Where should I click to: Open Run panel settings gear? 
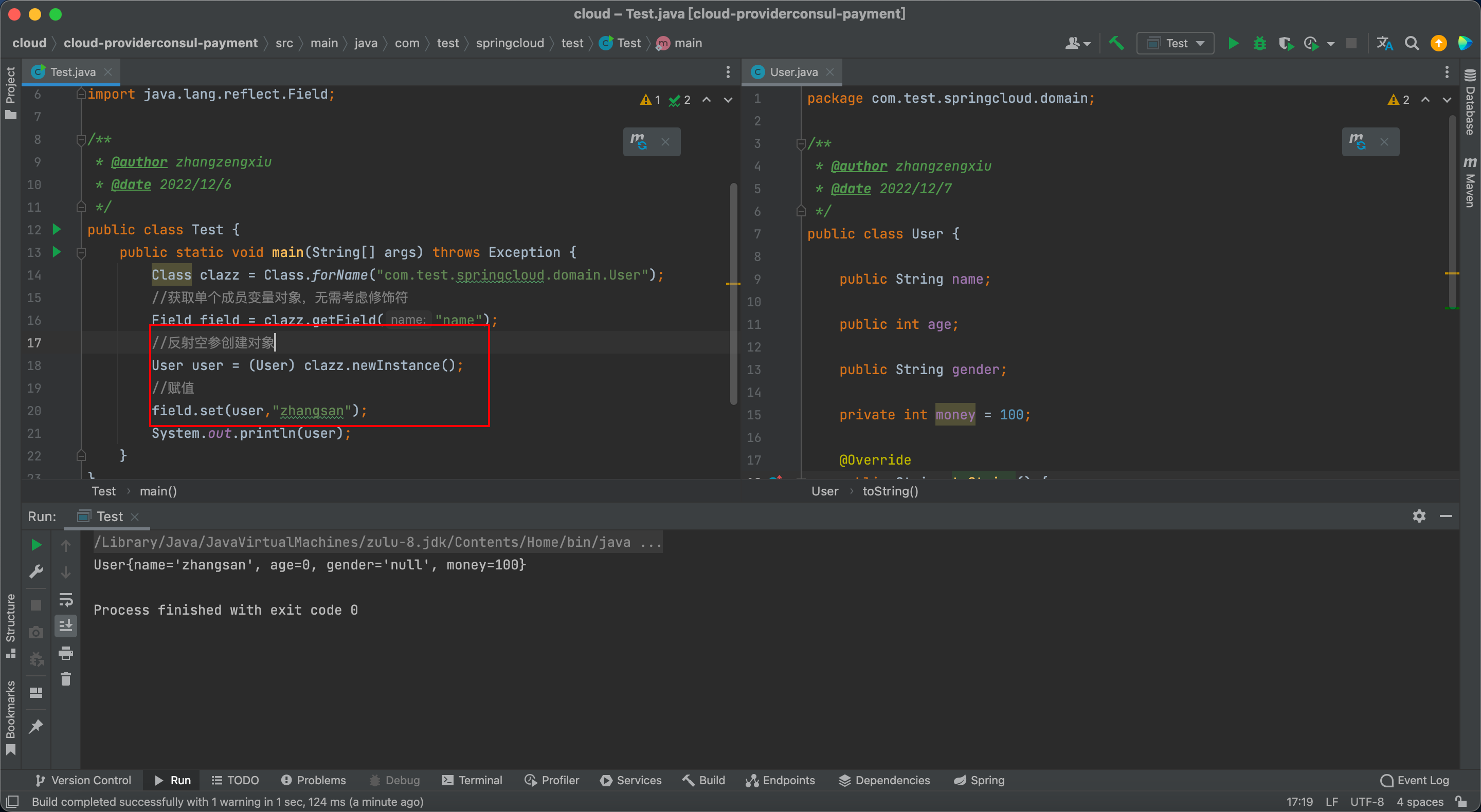[1419, 516]
